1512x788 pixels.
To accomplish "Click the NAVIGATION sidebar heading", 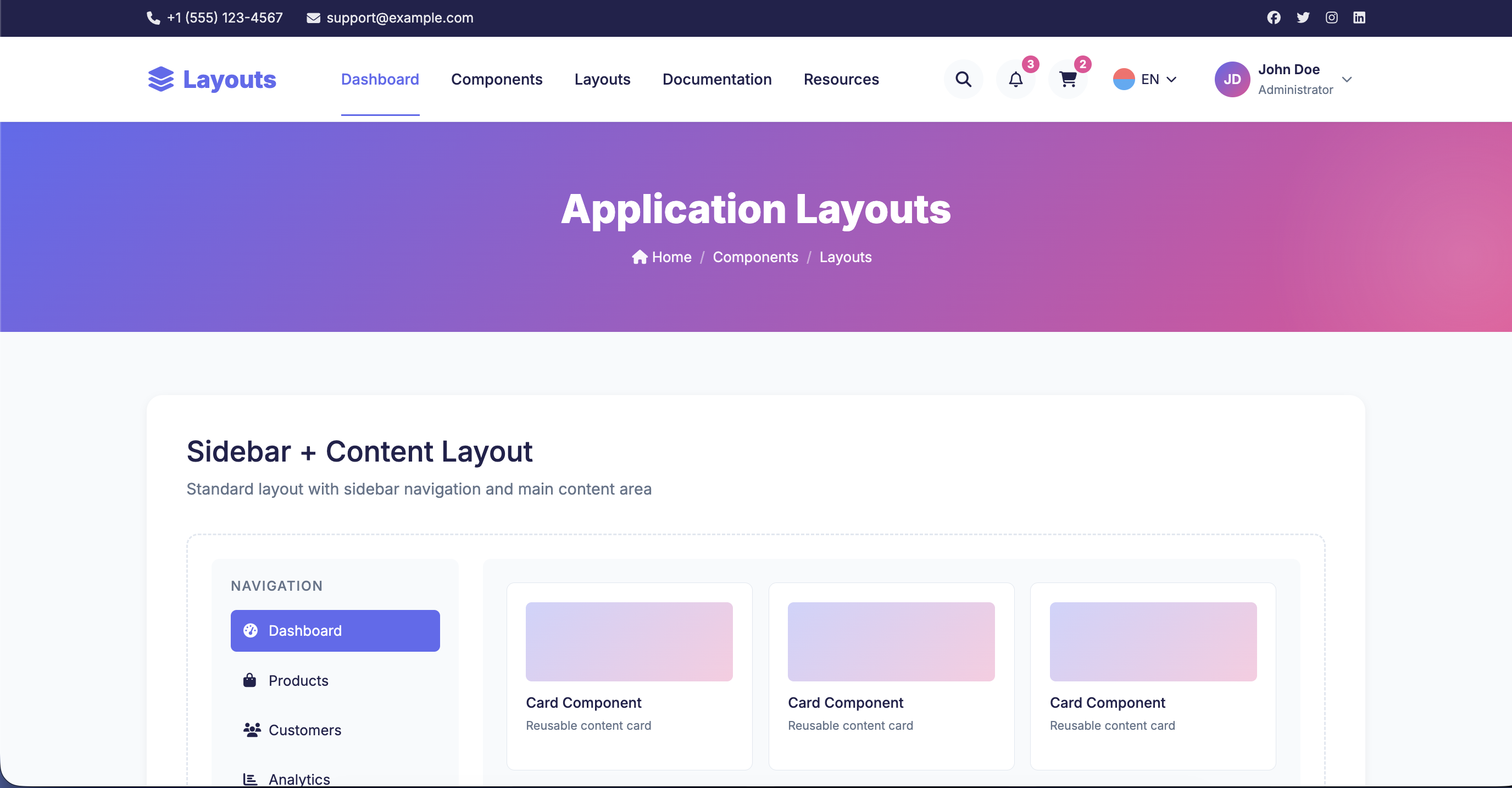I will [276, 586].
